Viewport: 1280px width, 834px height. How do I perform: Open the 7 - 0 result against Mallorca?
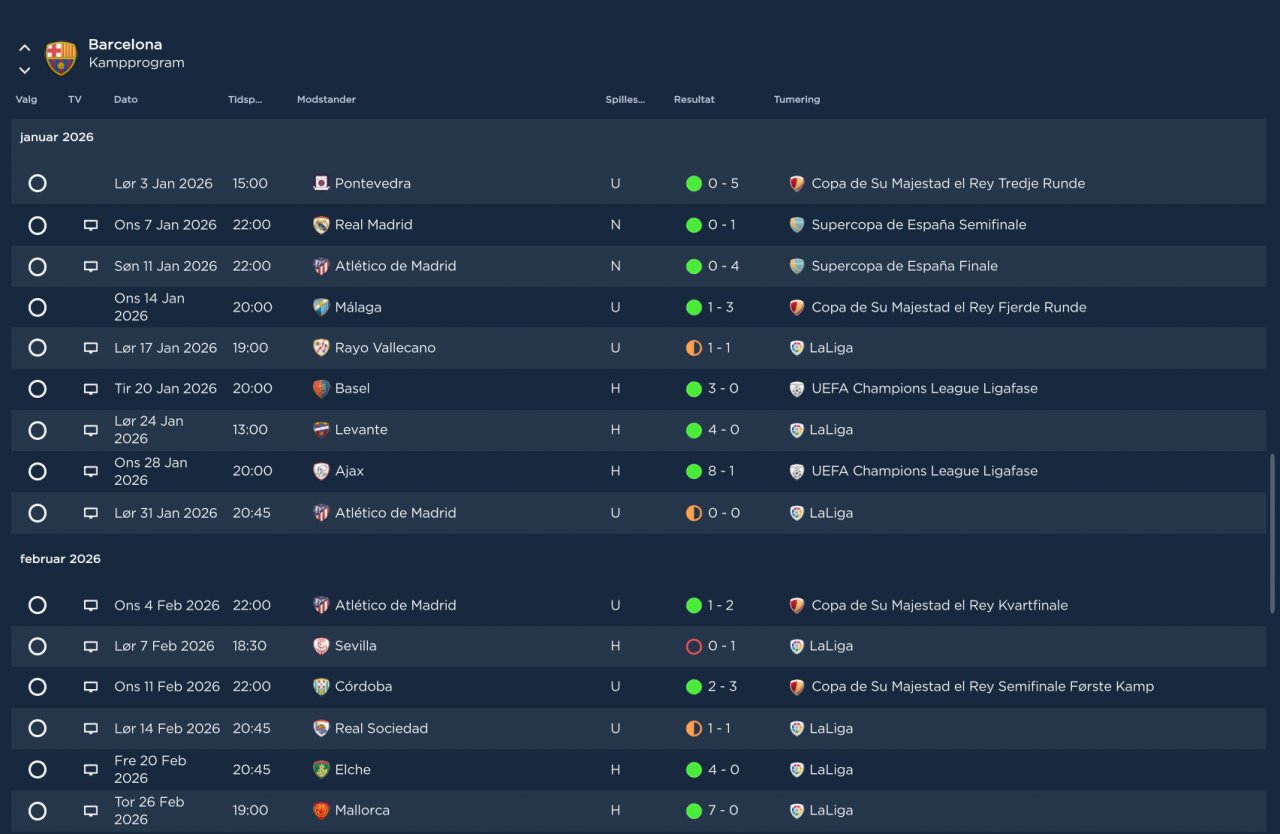coord(723,811)
